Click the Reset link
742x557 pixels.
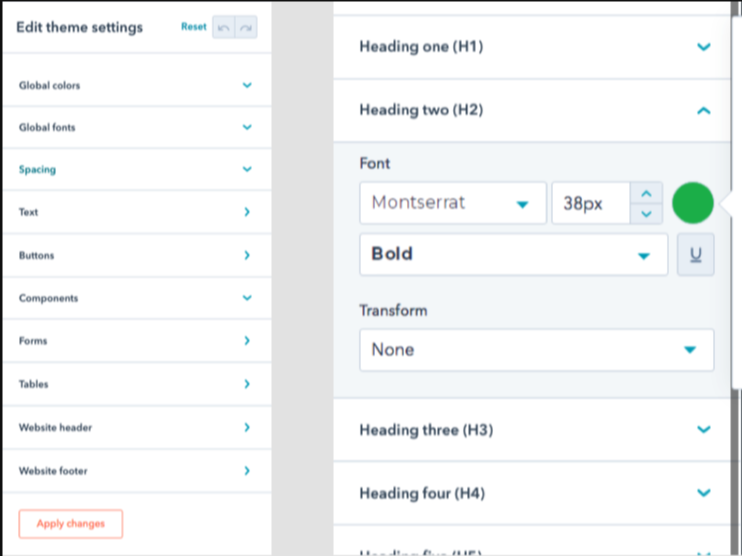[194, 27]
